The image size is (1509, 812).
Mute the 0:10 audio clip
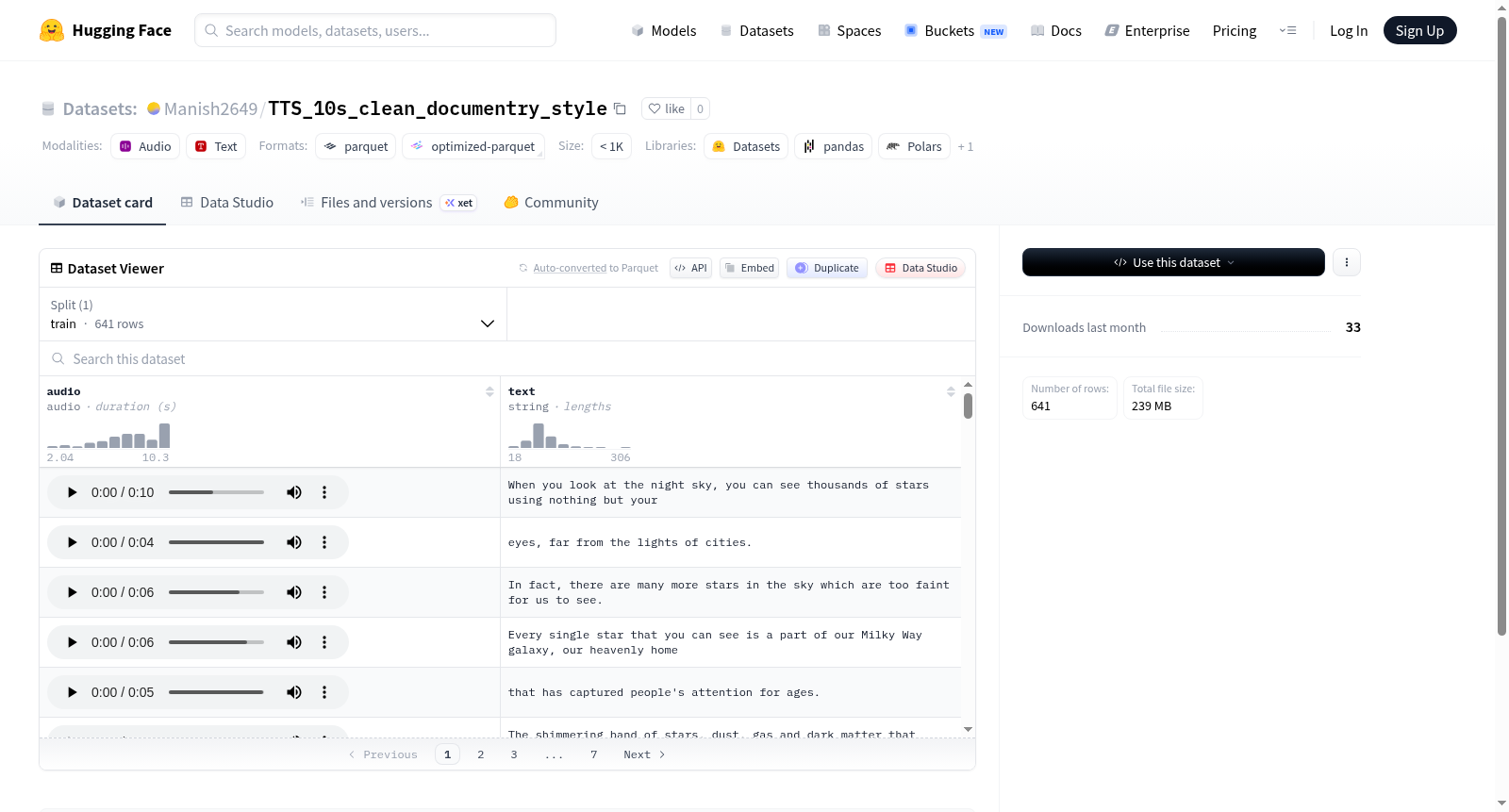pyautogui.click(x=294, y=492)
